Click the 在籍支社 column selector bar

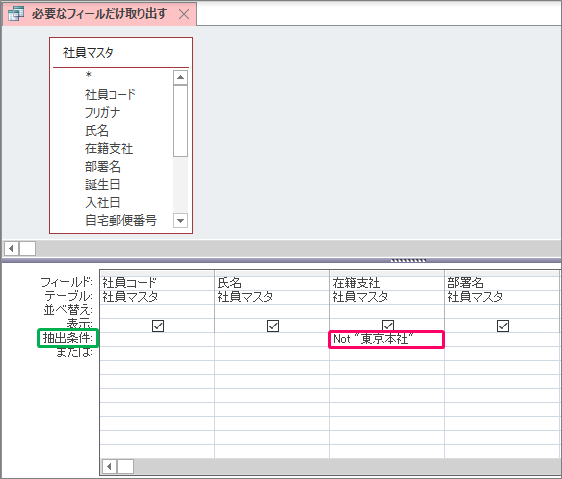pyautogui.click(x=387, y=274)
